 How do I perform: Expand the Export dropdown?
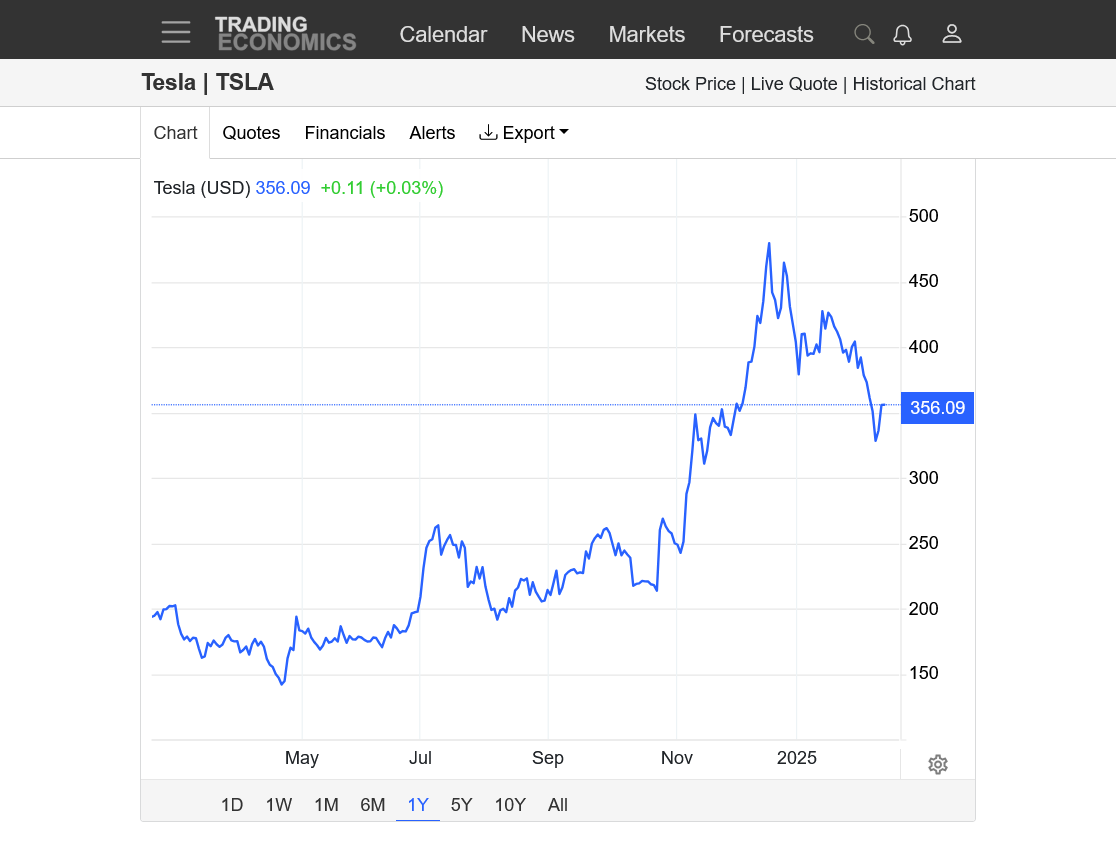click(x=524, y=133)
